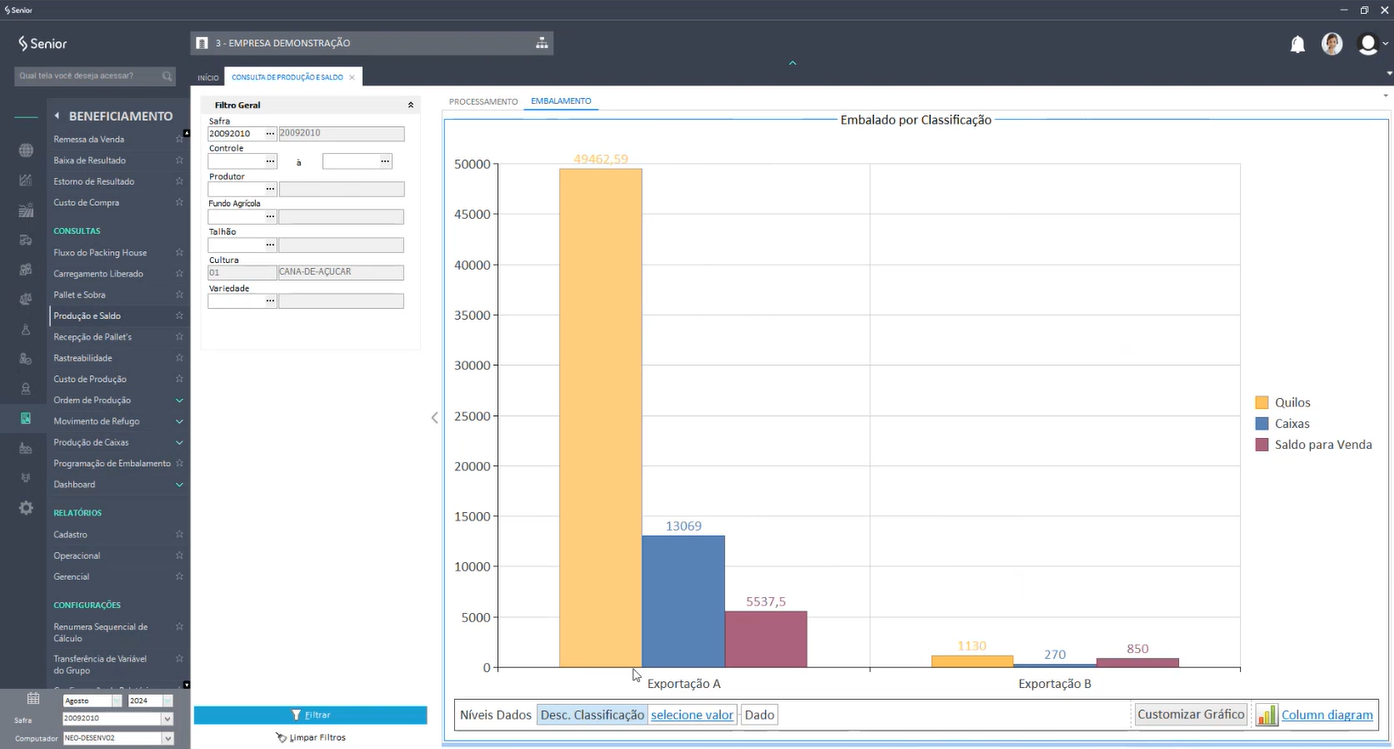Viewport: 1394px width, 749px height.
Task: Expand the Ordem de Produção submenu
Action: 179,400
